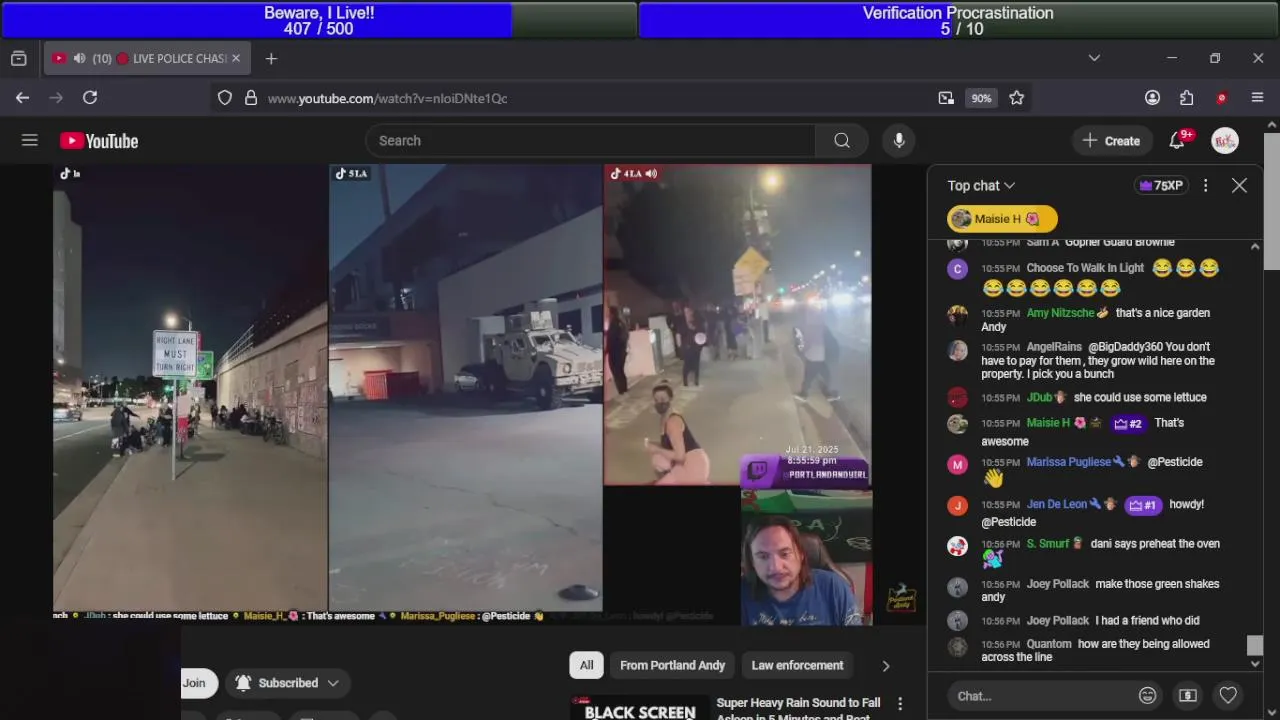Open the BLACK SCREEN video thumbnail
This screenshot has width=1280, height=720.
[639, 708]
